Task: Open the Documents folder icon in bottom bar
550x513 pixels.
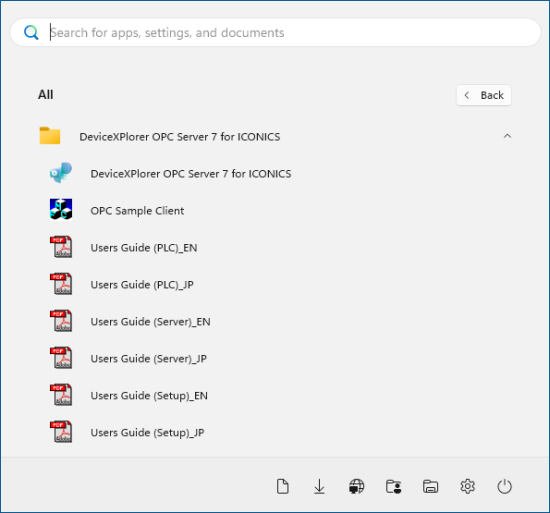Action: [283, 487]
